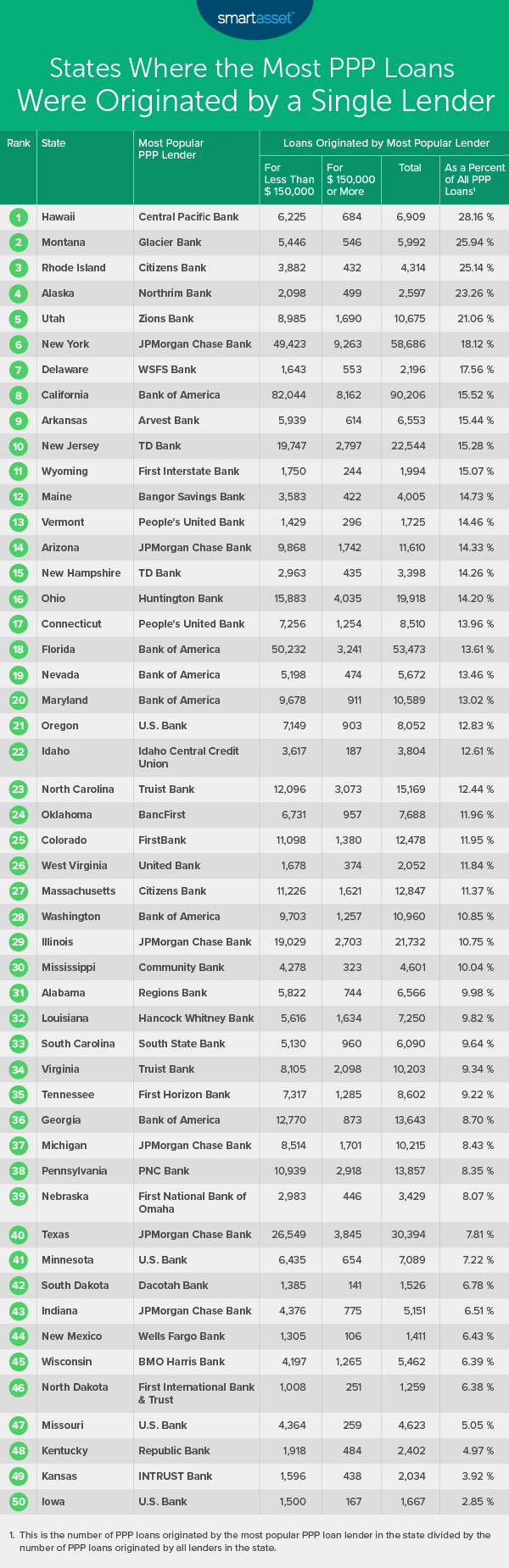Click the SmartAsset logo at the top
Screen dimensions: 509x1568
pos(254,17)
